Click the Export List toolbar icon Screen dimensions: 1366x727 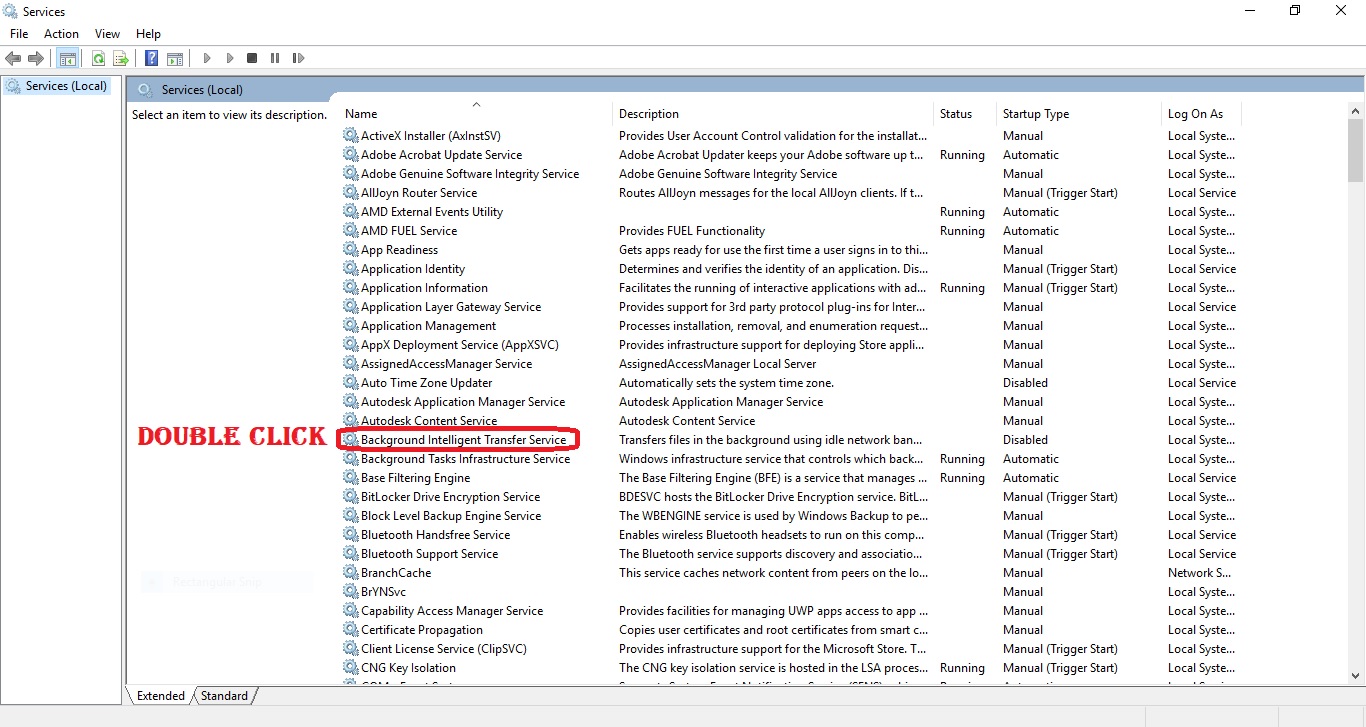click(121, 59)
